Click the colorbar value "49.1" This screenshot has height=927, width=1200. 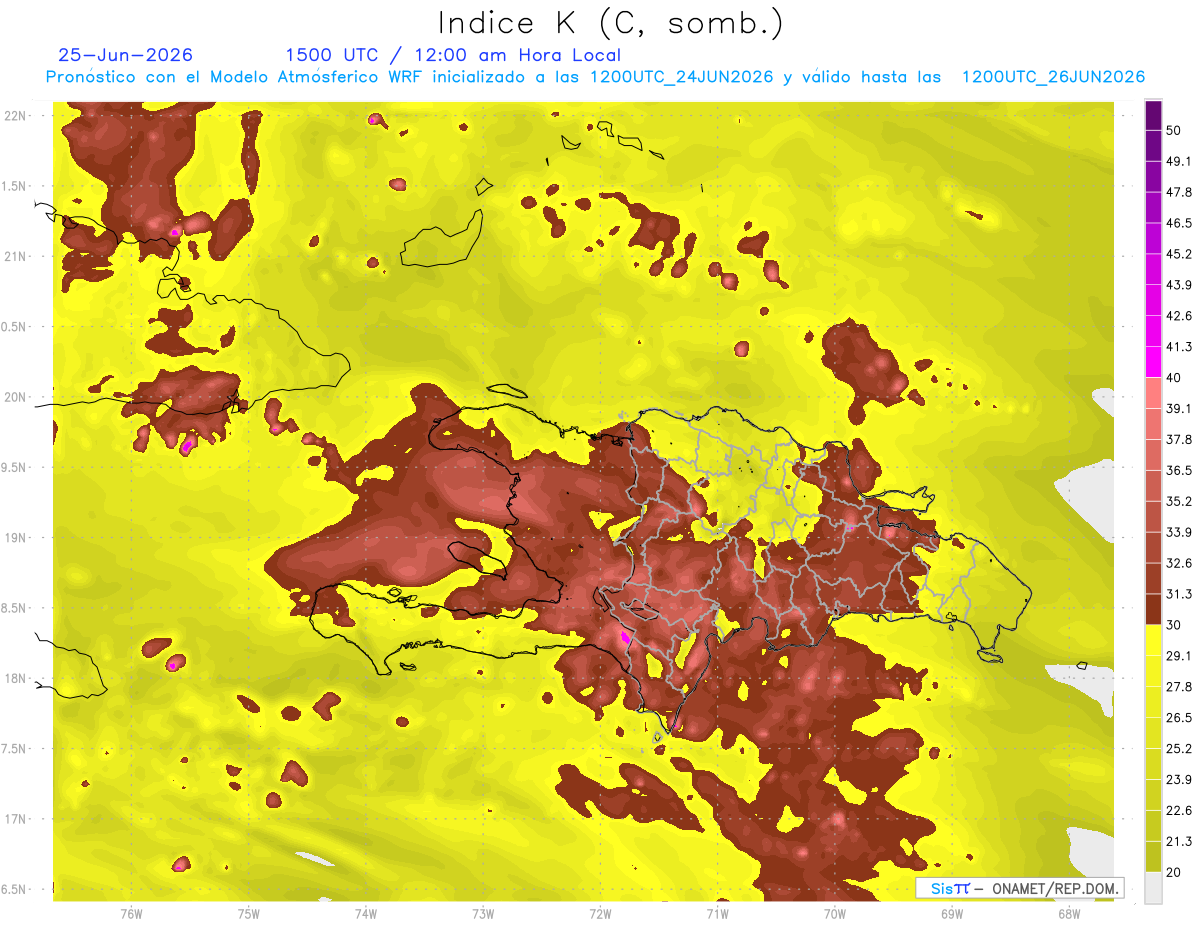coord(1179,162)
